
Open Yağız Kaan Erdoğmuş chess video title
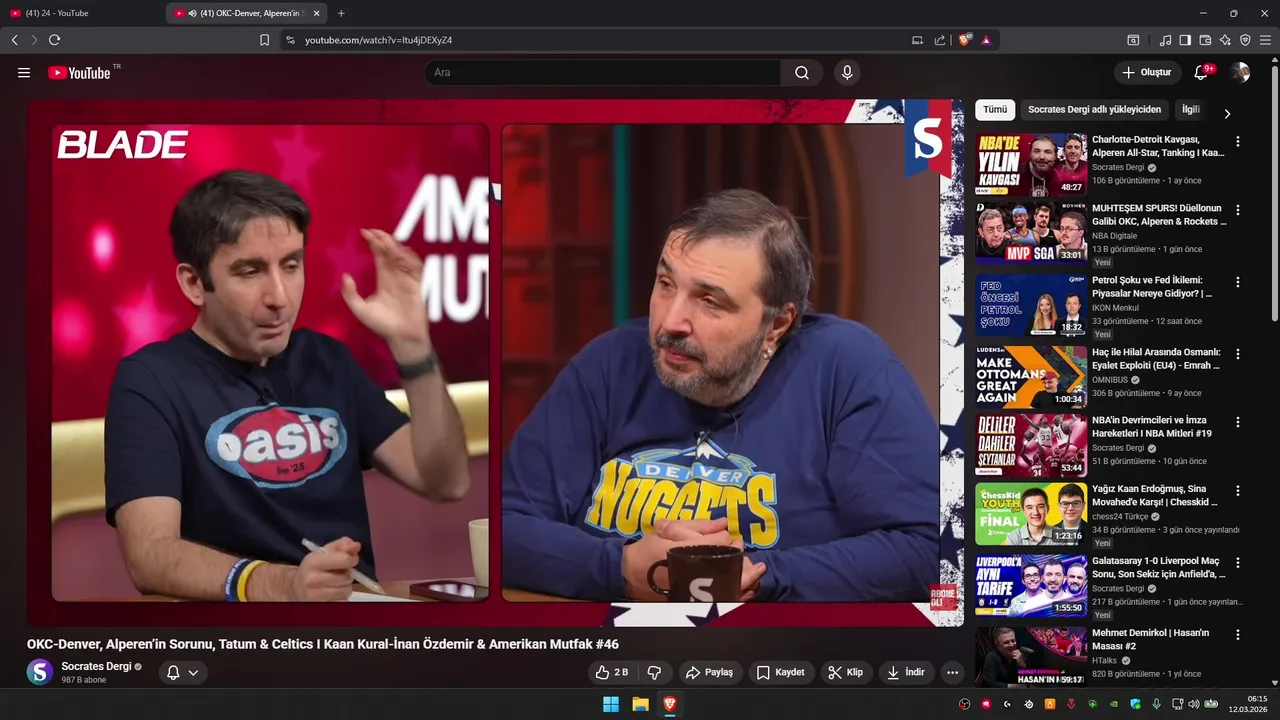tap(1155, 496)
